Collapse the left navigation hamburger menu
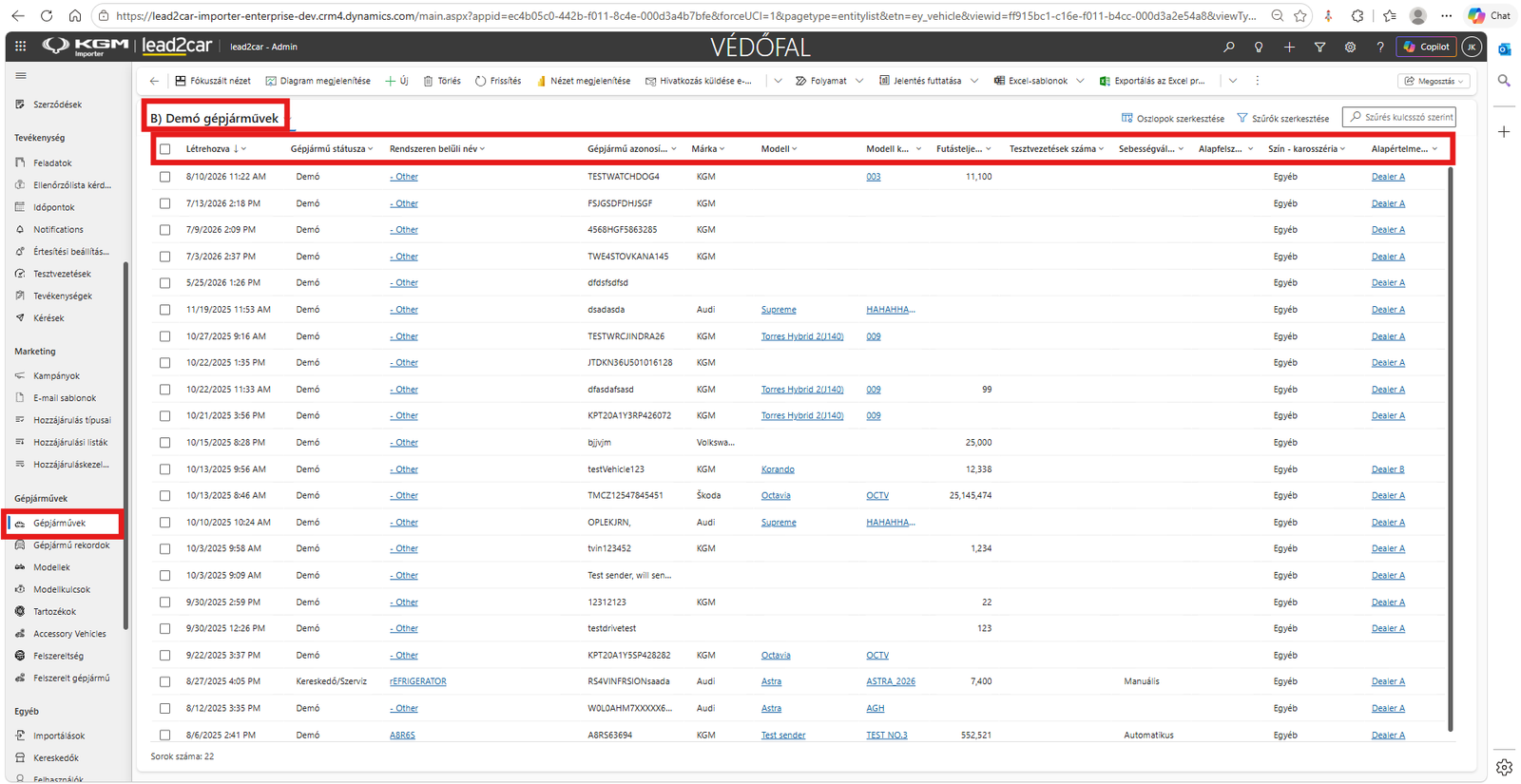 (x=21, y=76)
